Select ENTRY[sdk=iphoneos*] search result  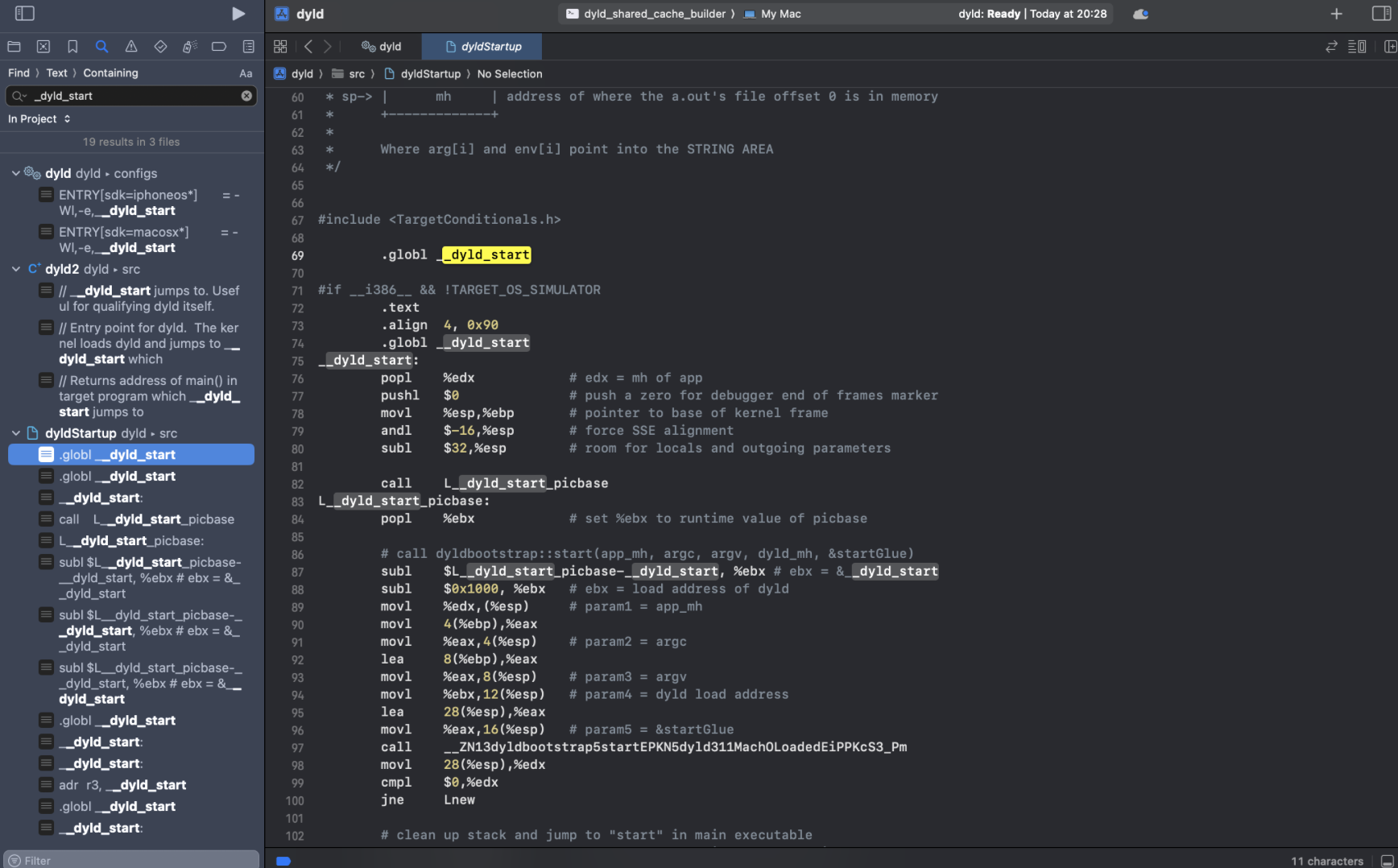[131, 203]
